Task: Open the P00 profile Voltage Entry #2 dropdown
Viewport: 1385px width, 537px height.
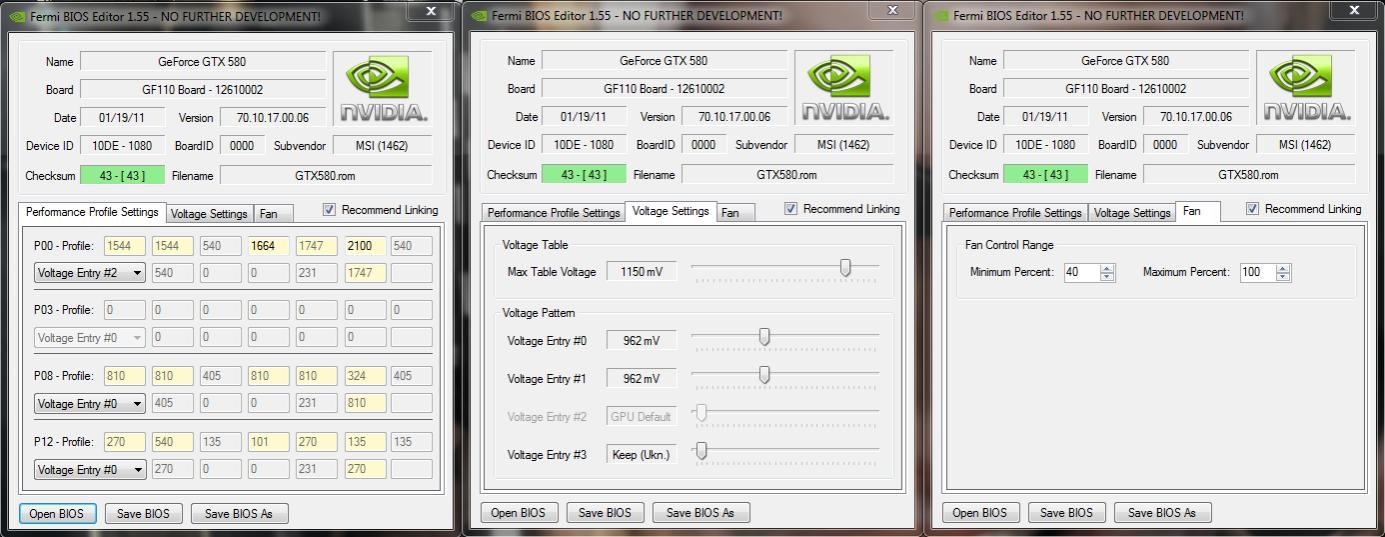Action: [x=90, y=272]
